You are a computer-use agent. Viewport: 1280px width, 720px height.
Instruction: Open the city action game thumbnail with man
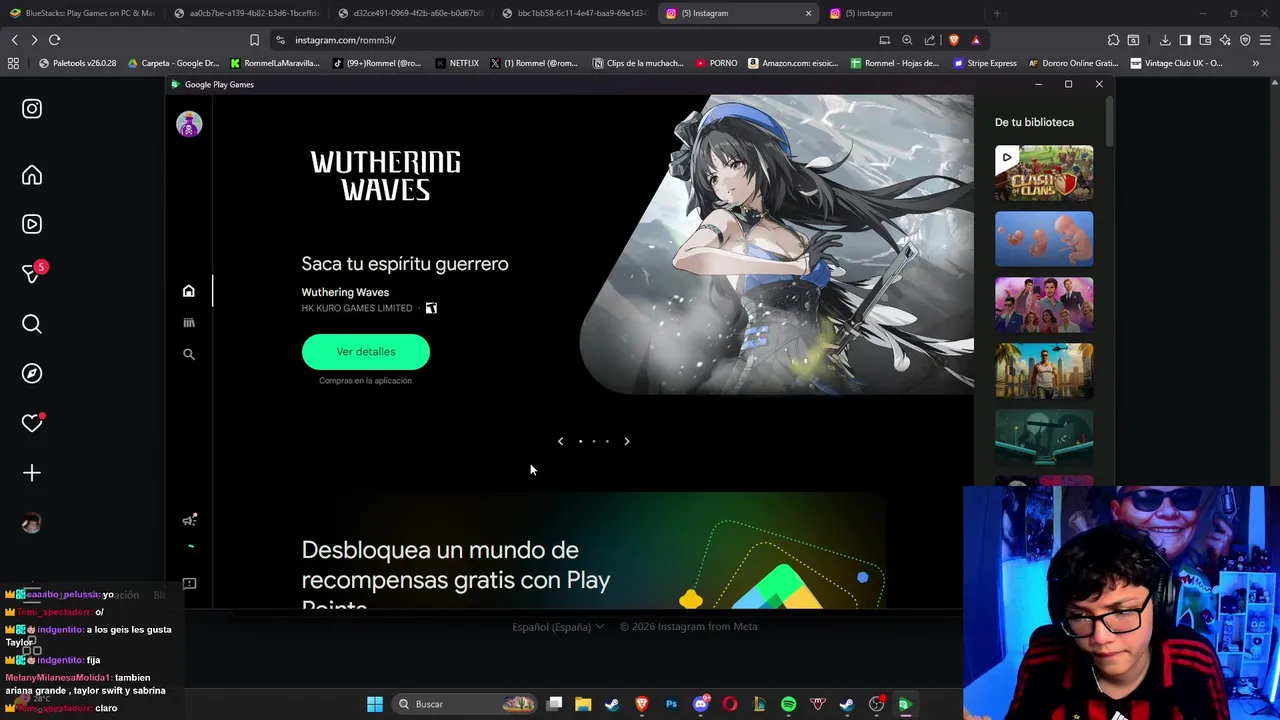1044,371
